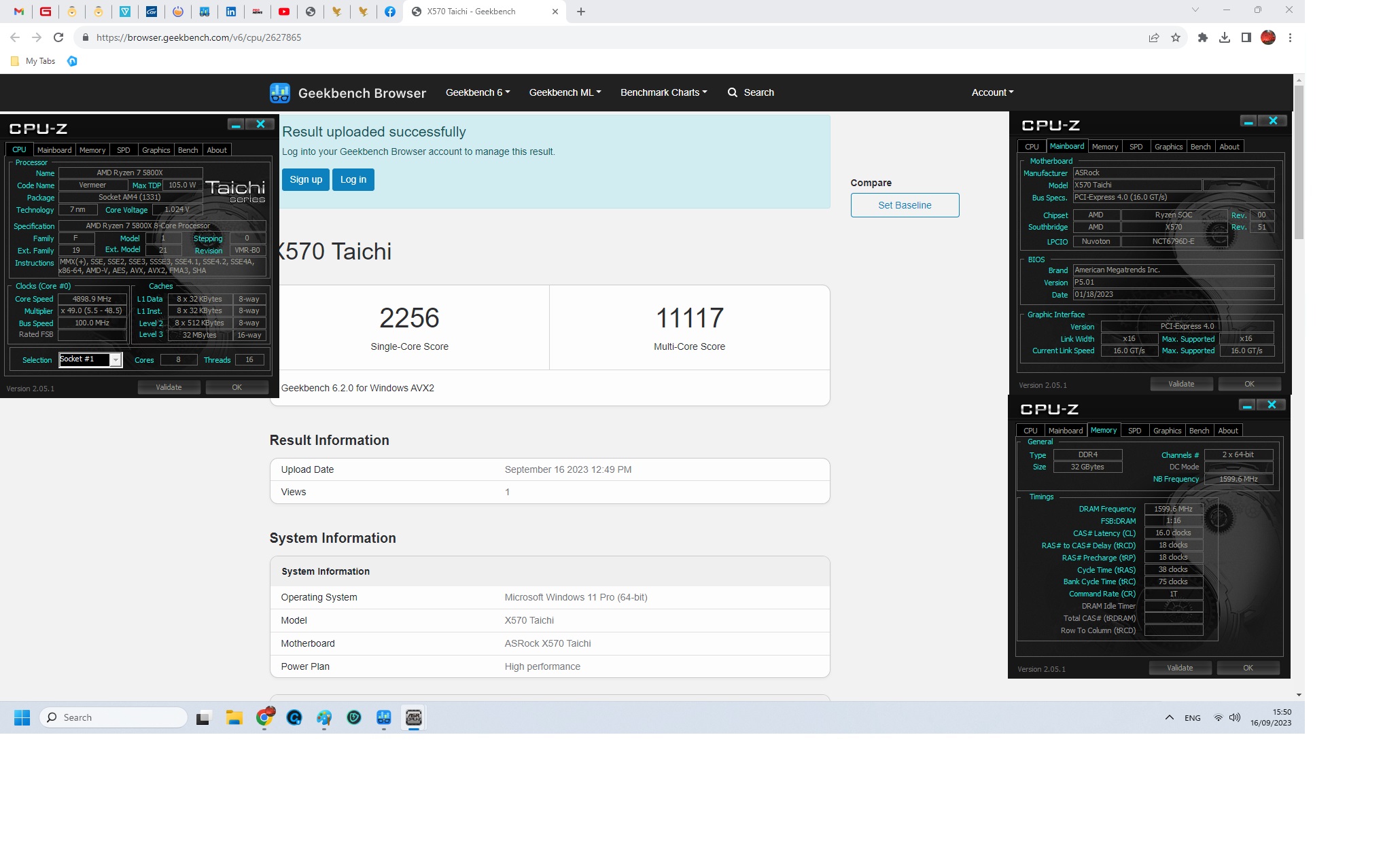Open the volume control in system tray
Viewport: 1400px width, 841px height.
(1235, 717)
